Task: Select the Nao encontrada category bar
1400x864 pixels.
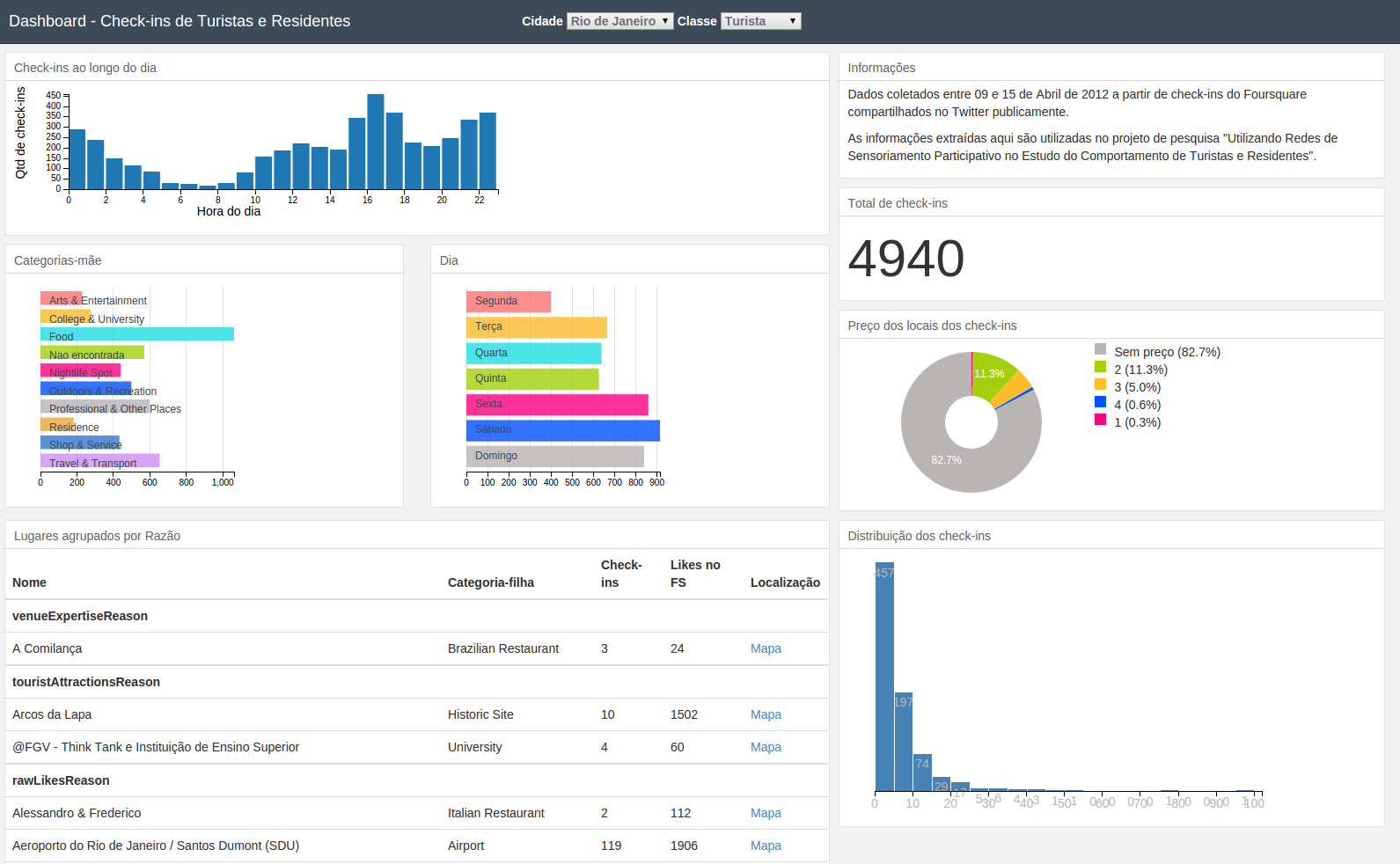Action: pos(92,353)
